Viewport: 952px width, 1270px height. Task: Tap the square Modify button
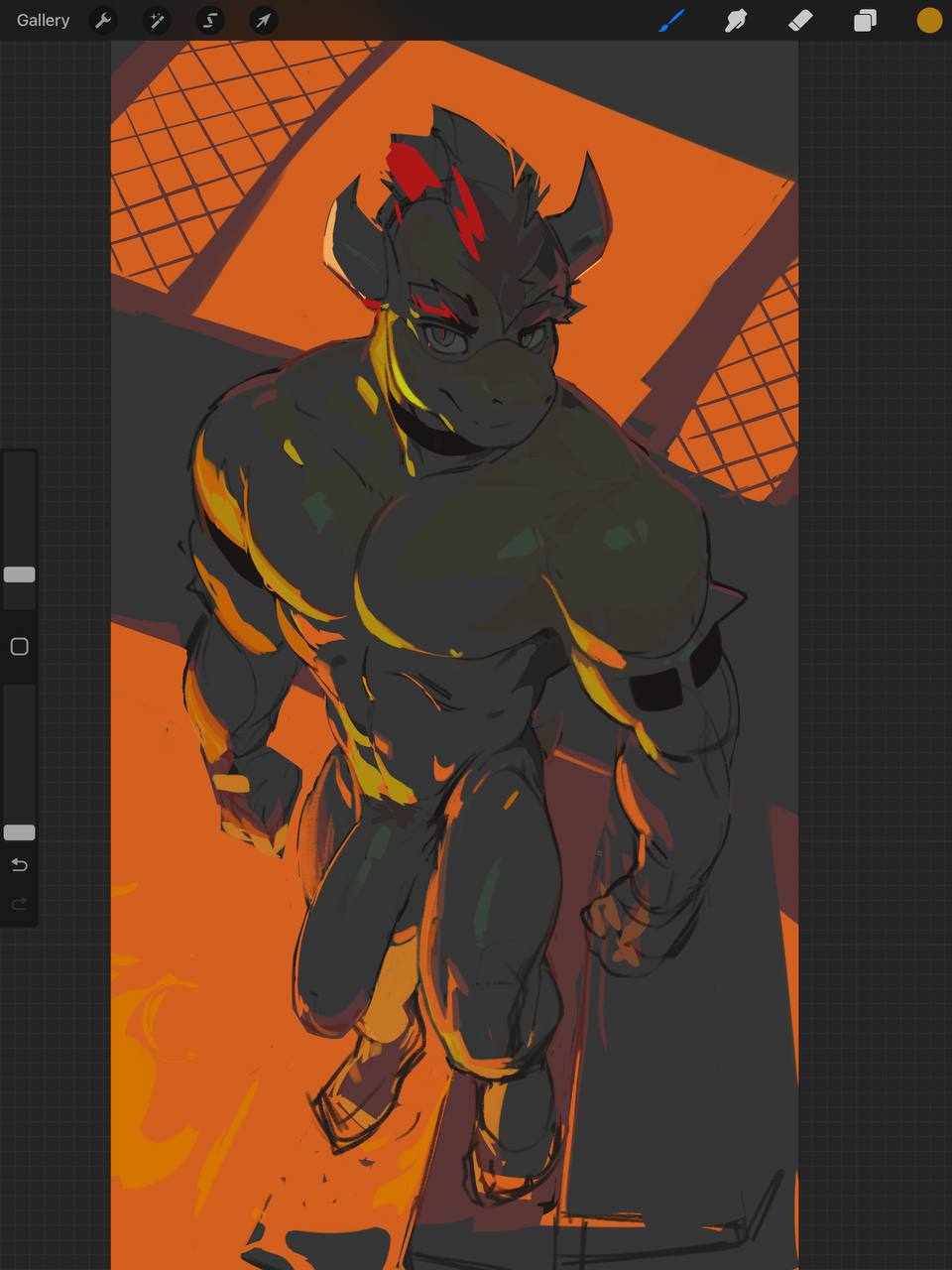coord(19,647)
